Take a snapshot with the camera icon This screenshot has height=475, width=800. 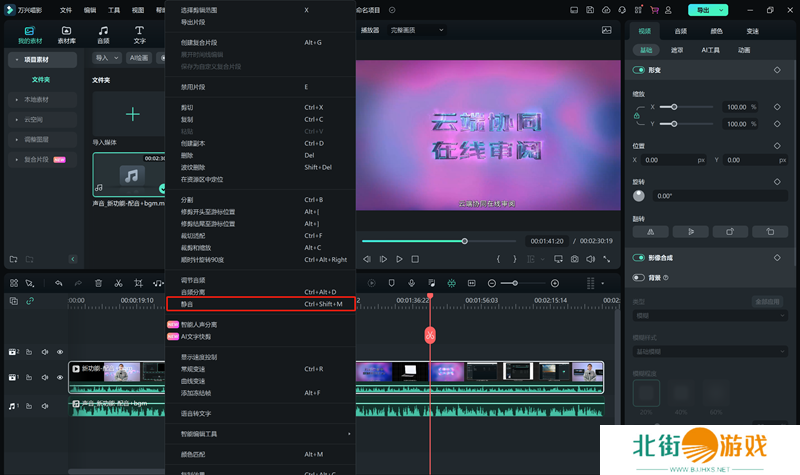coord(575,259)
